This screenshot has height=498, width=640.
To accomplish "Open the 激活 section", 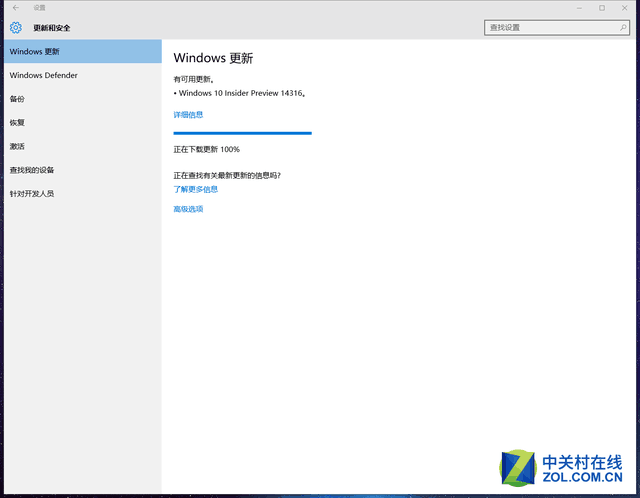I will pyautogui.click(x=83, y=146).
